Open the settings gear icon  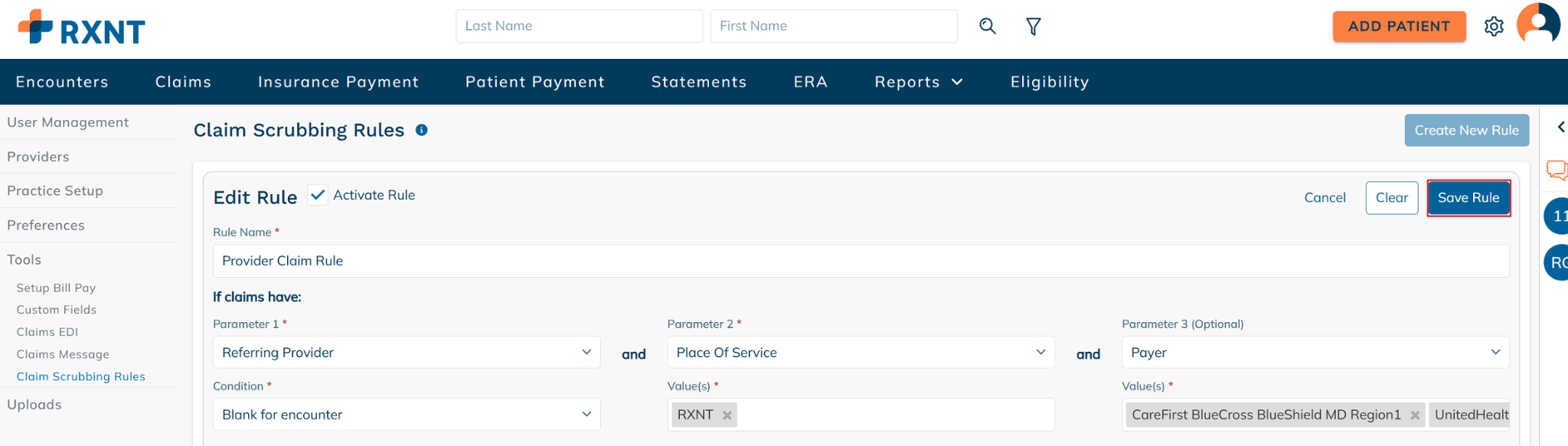pyautogui.click(x=1494, y=27)
